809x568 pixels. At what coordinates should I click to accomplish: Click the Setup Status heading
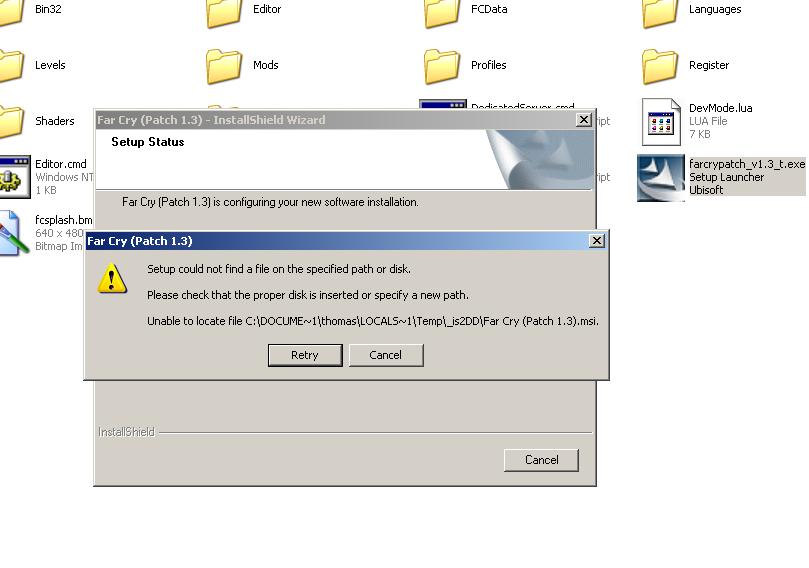tap(148, 142)
